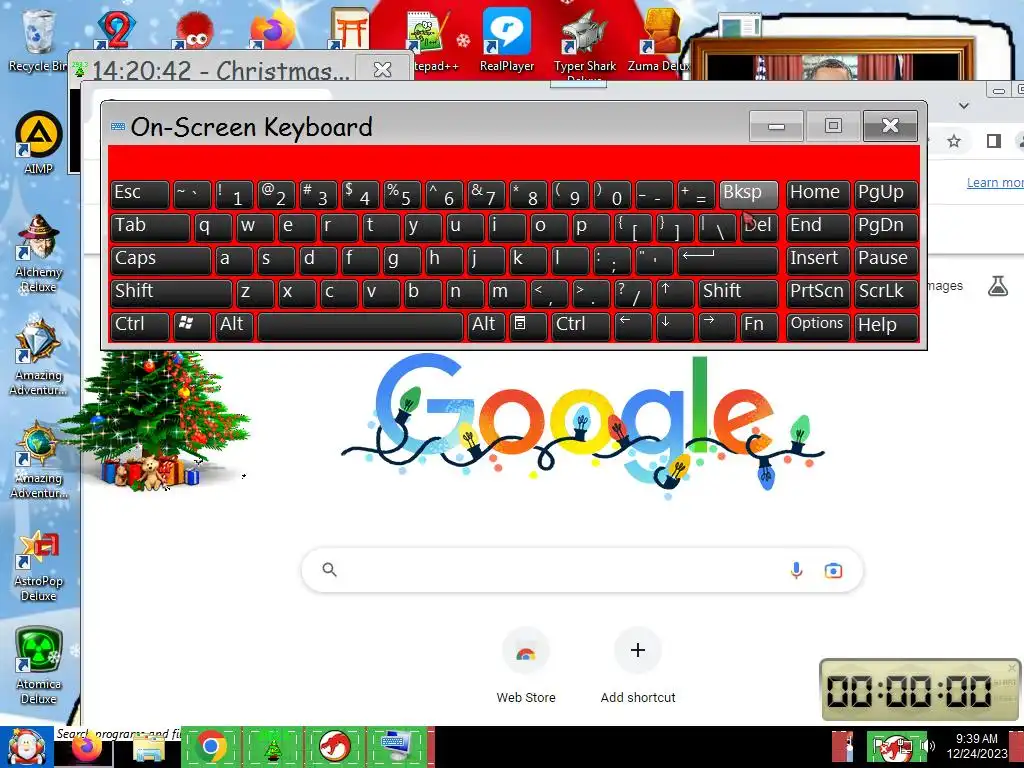Viewport: 1024px width, 768px height.
Task: Open Web Store shortcut
Action: [x=526, y=666]
